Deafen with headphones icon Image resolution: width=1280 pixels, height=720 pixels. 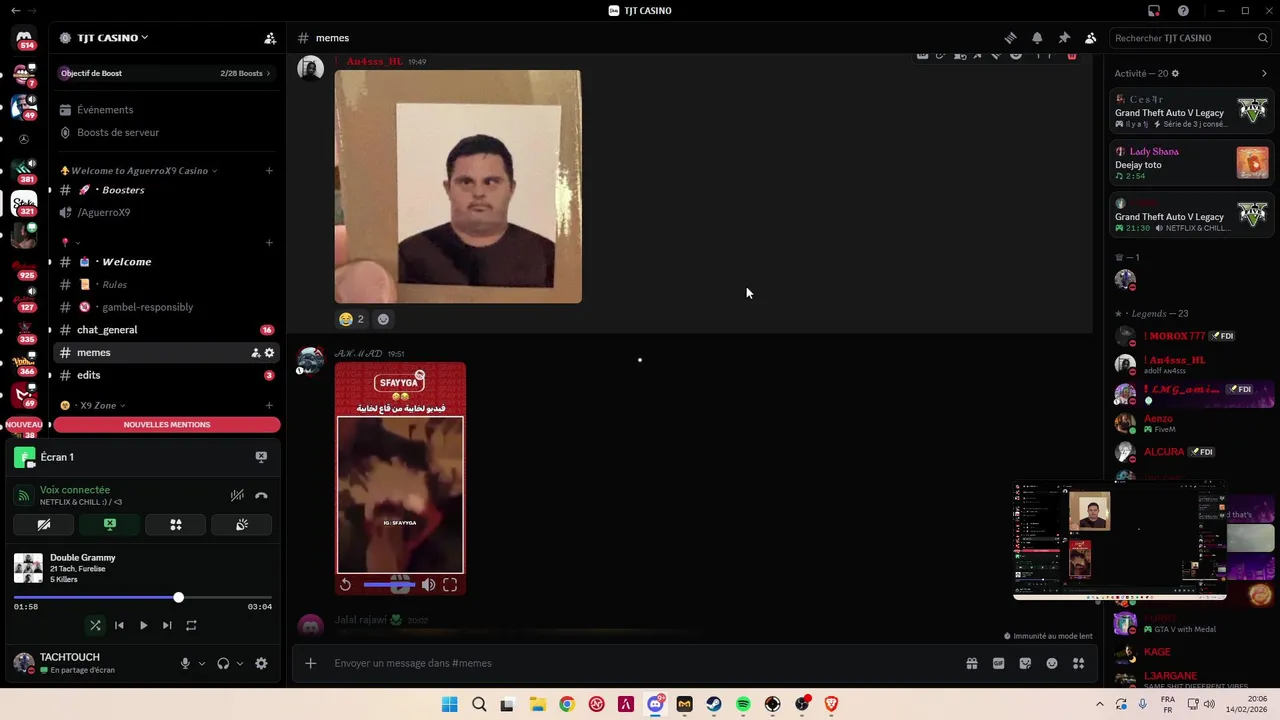coord(223,663)
